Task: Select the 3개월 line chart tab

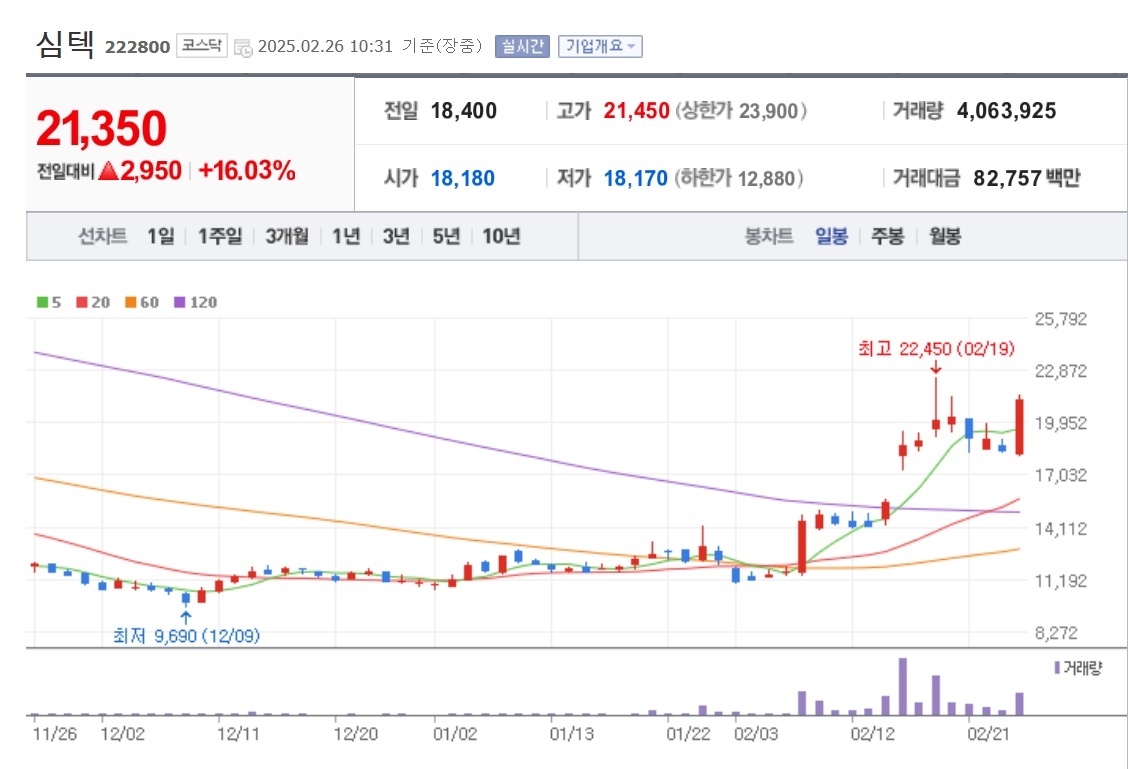Action: point(287,236)
